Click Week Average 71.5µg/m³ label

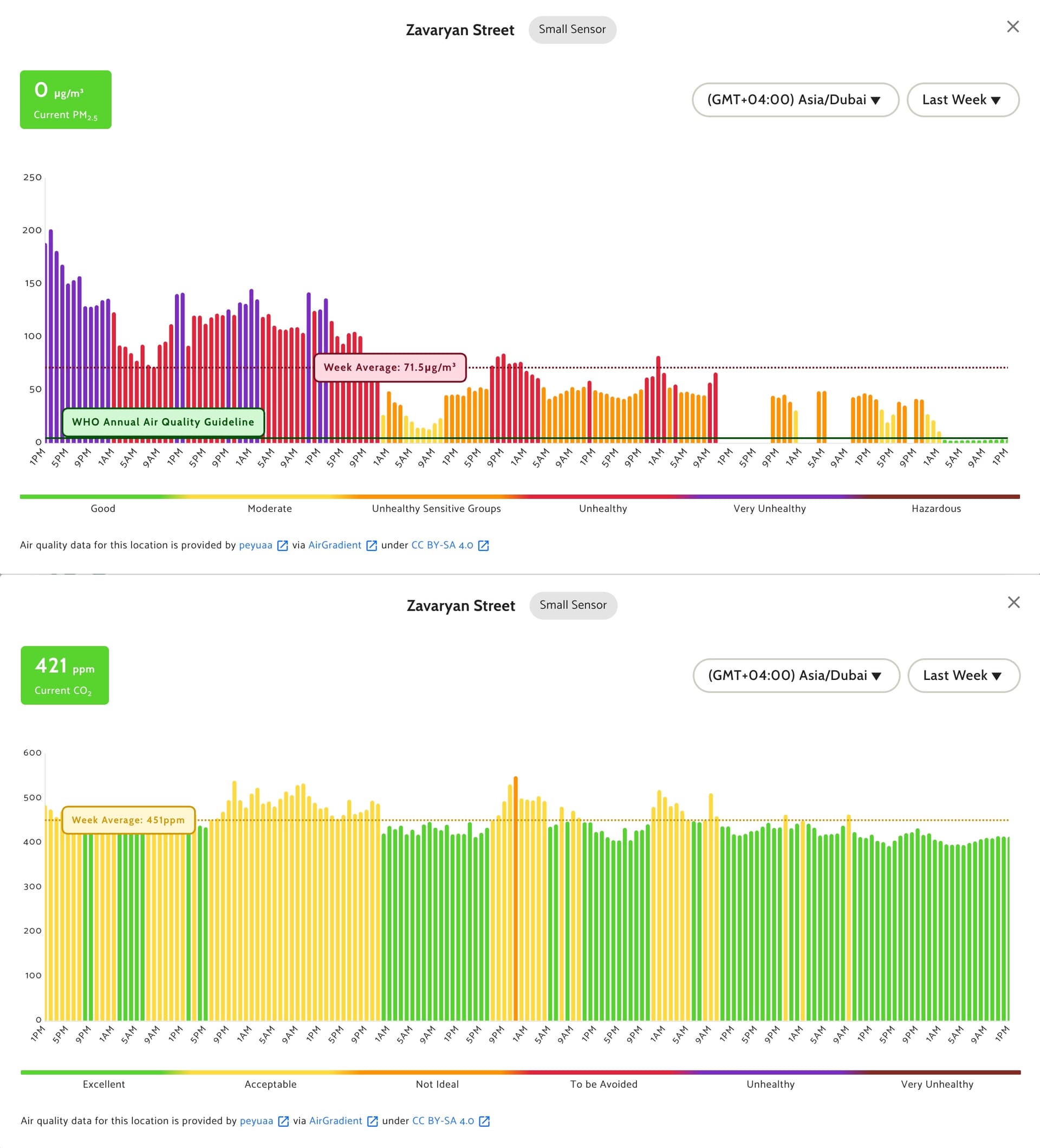tap(390, 367)
